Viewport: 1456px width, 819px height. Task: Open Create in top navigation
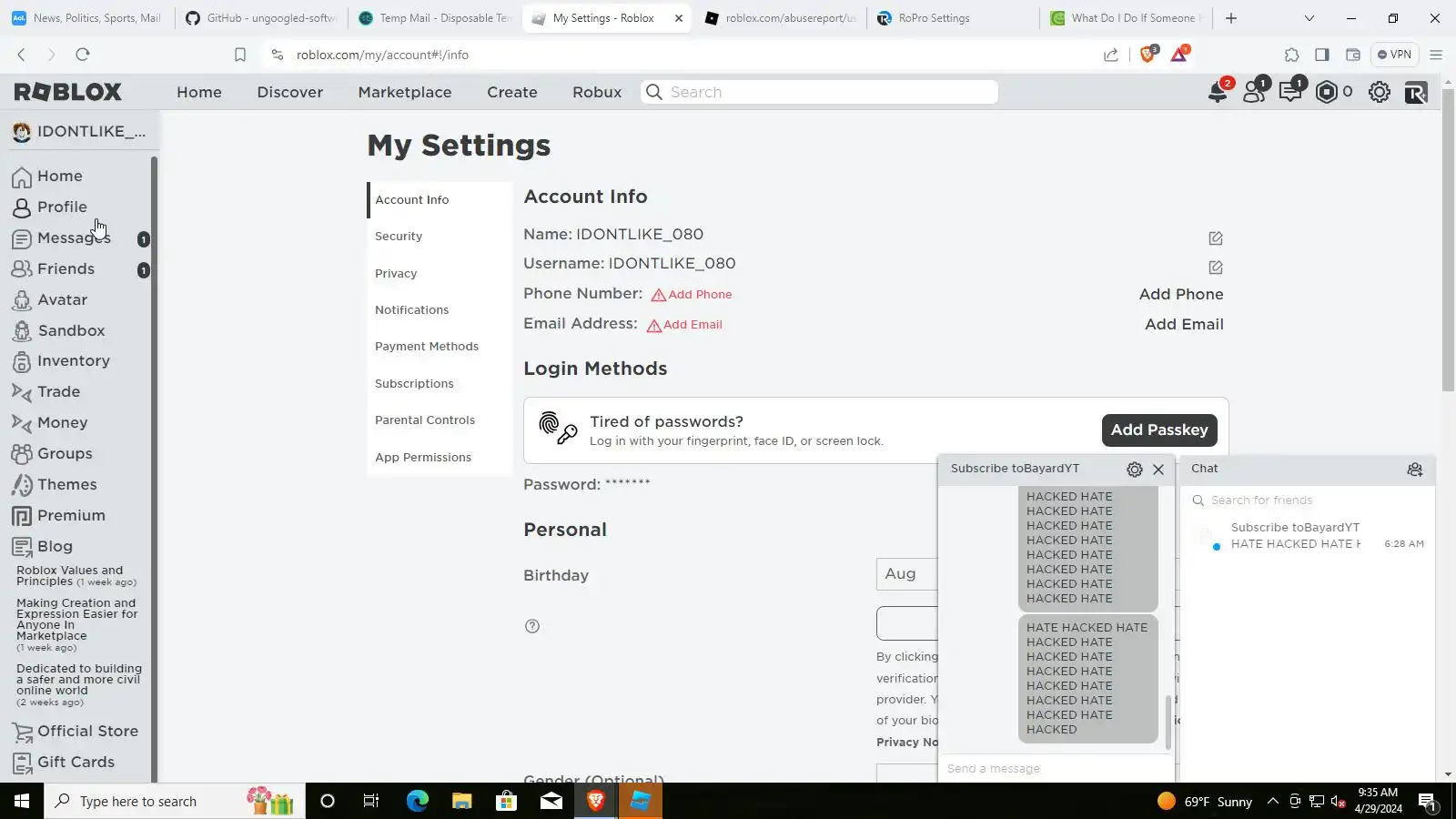click(x=512, y=92)
